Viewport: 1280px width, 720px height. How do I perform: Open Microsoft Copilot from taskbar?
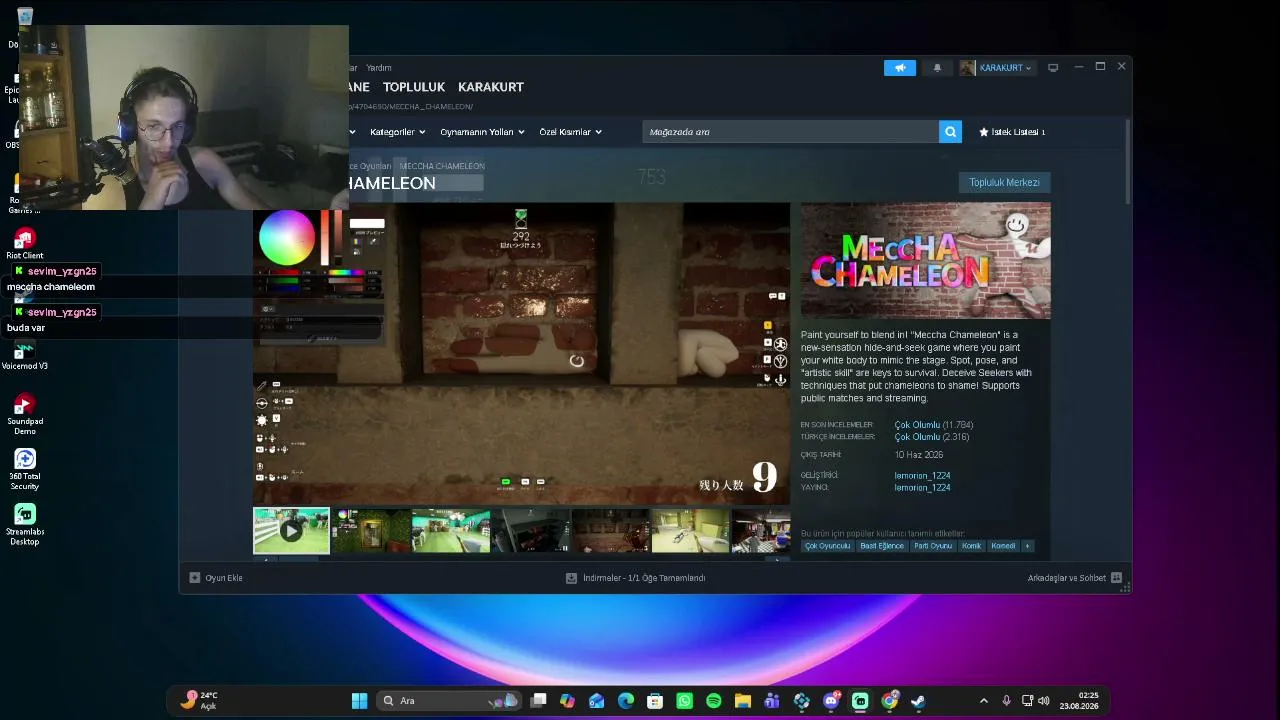pyautogui.click(x=568, y=701)
